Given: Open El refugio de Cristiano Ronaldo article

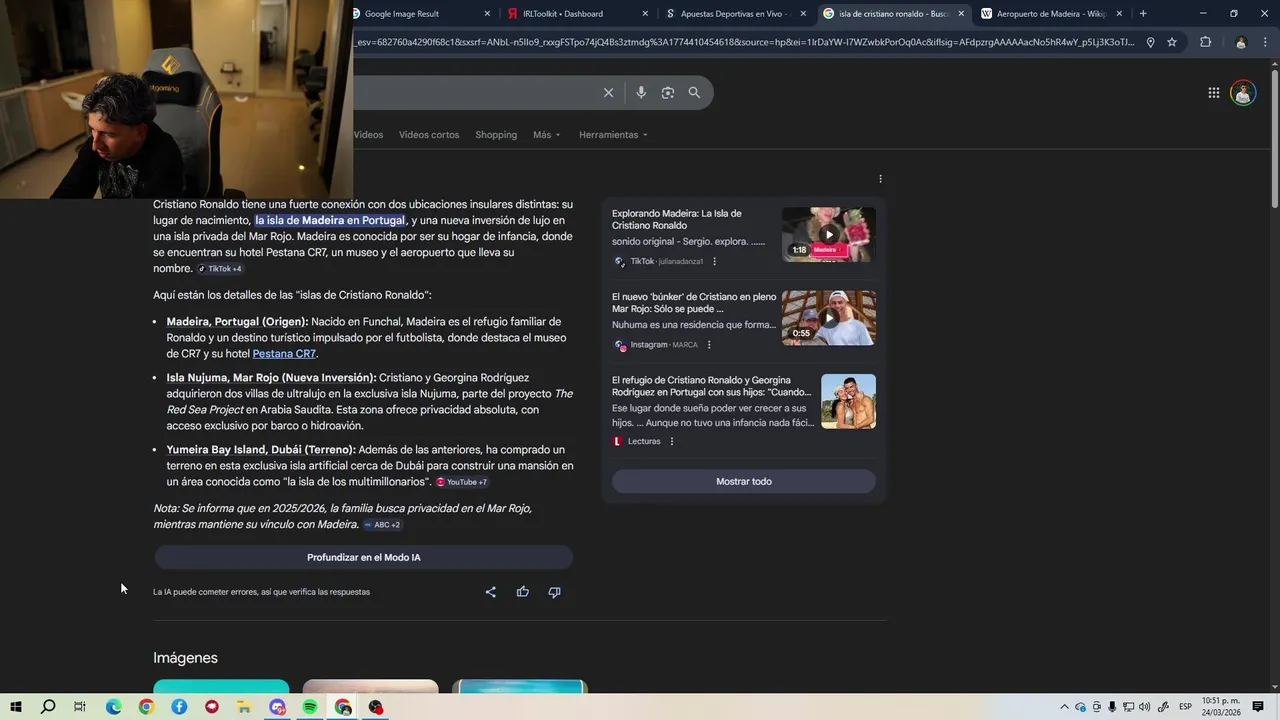Looking at the screenshot, I should 712,386.
